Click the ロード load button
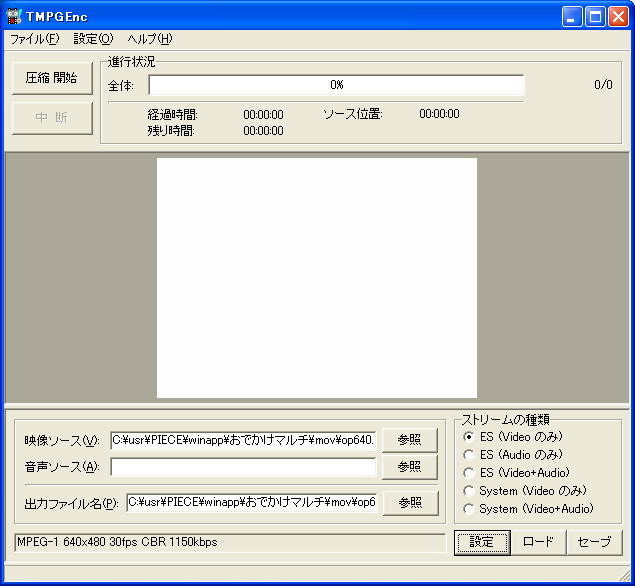The width and height of the screenshot is (635, 586). 538,543
